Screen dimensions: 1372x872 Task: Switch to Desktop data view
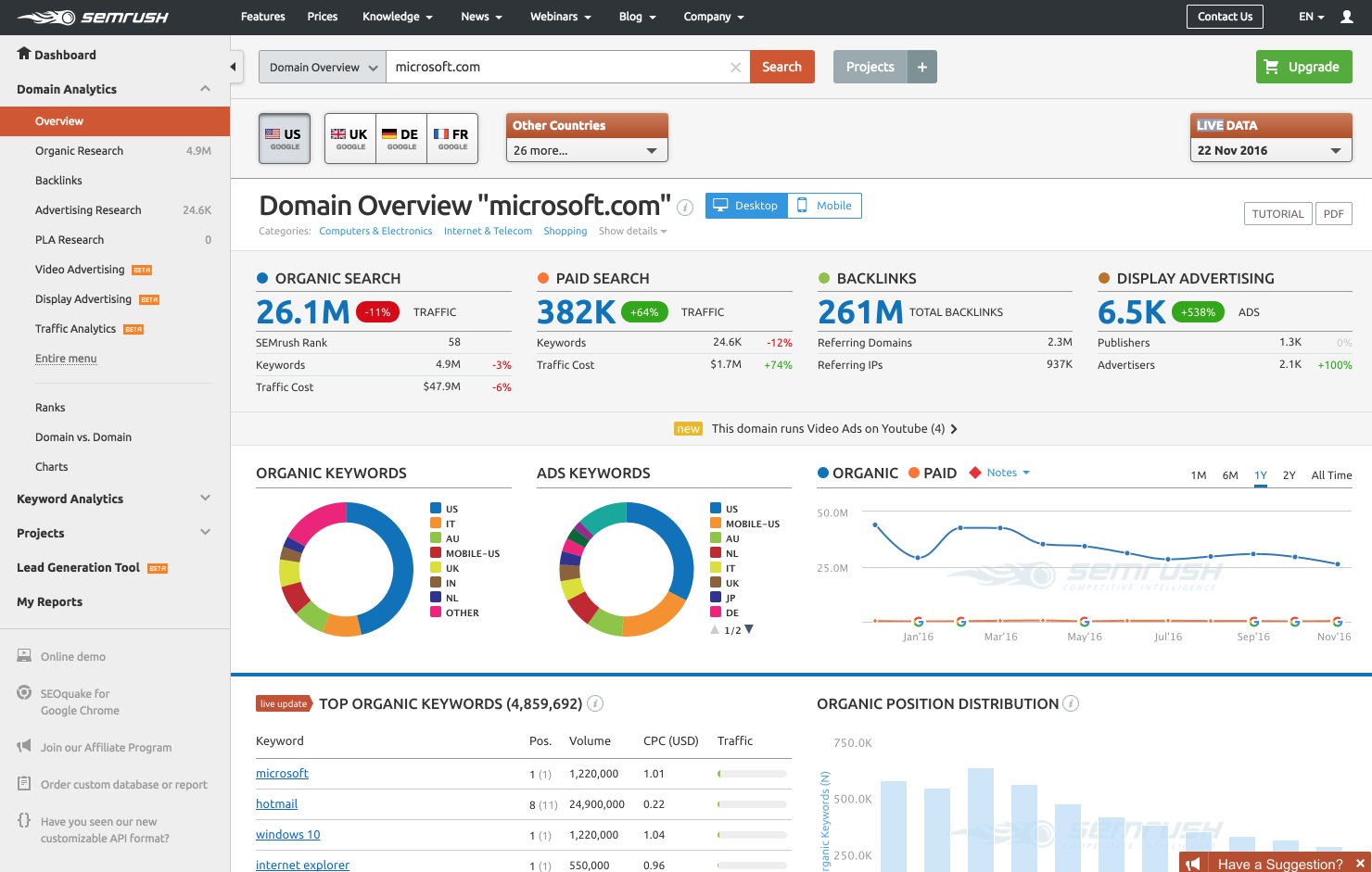click(x=746, y=206)
